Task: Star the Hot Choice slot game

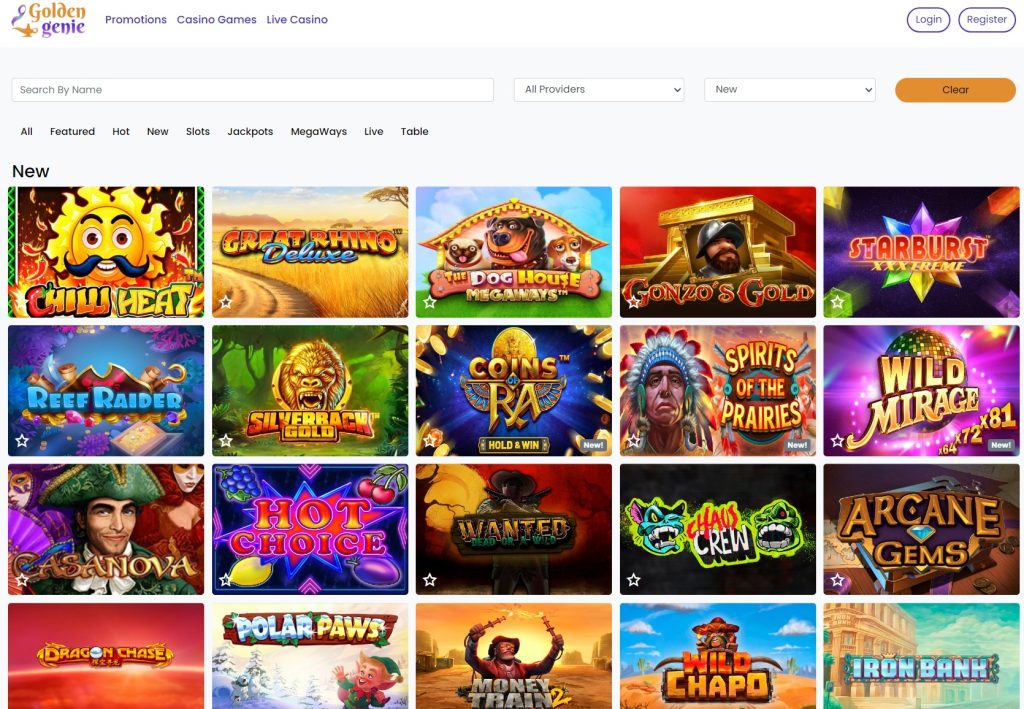Action: click(226, 580)
